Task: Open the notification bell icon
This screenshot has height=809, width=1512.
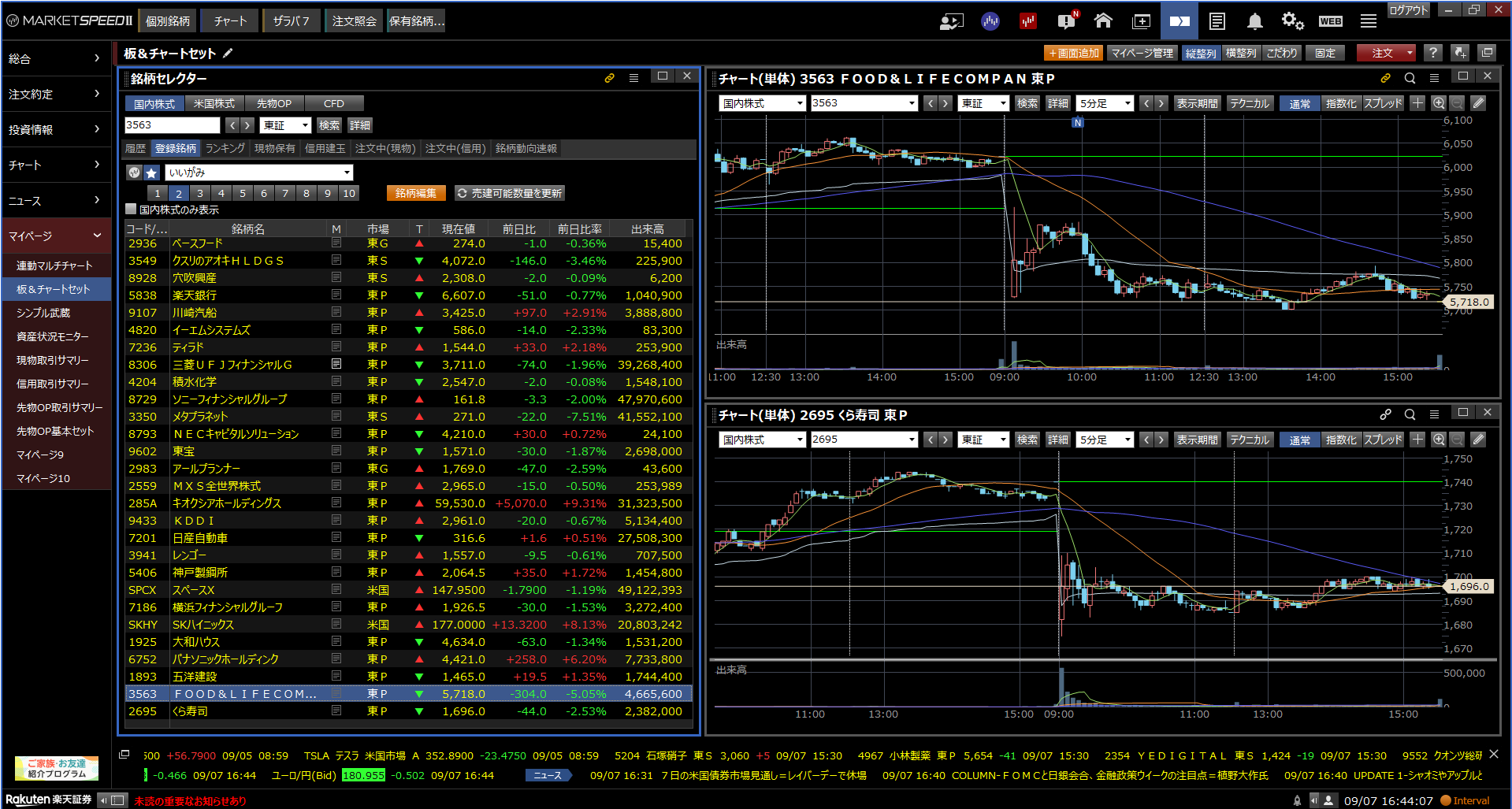Action: [x=1255, y=21]
